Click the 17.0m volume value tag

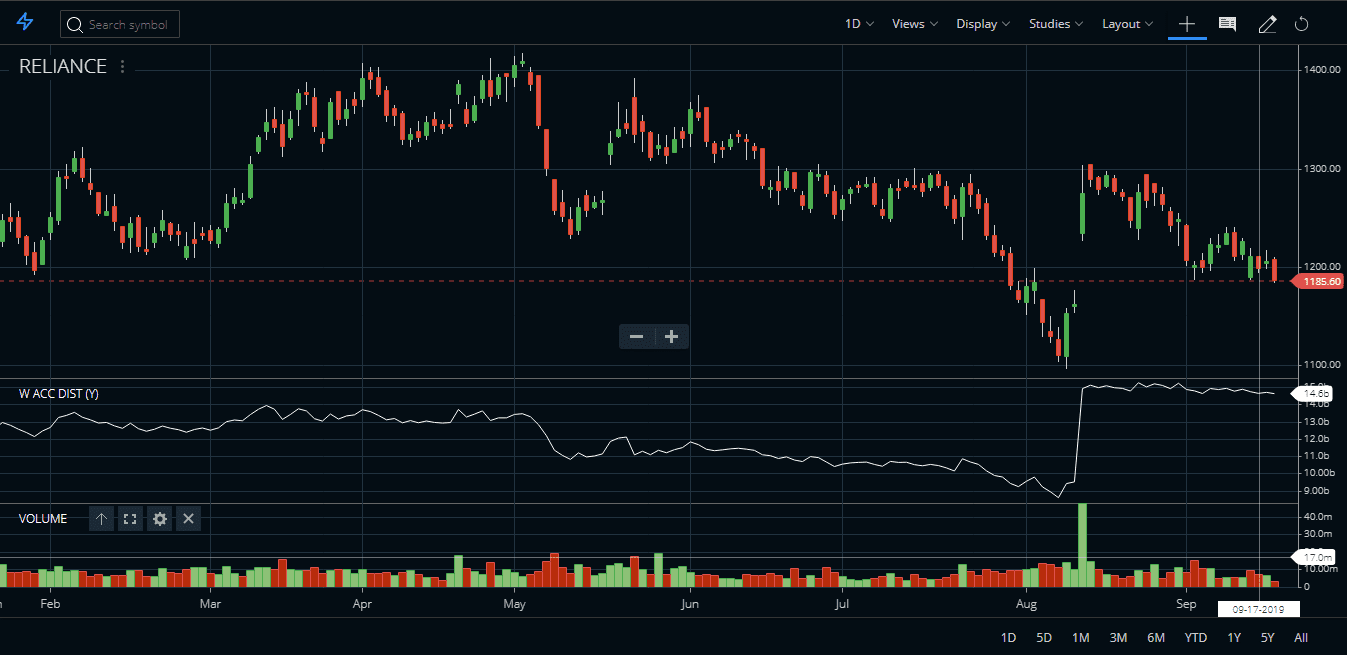tap(1315, 557)
